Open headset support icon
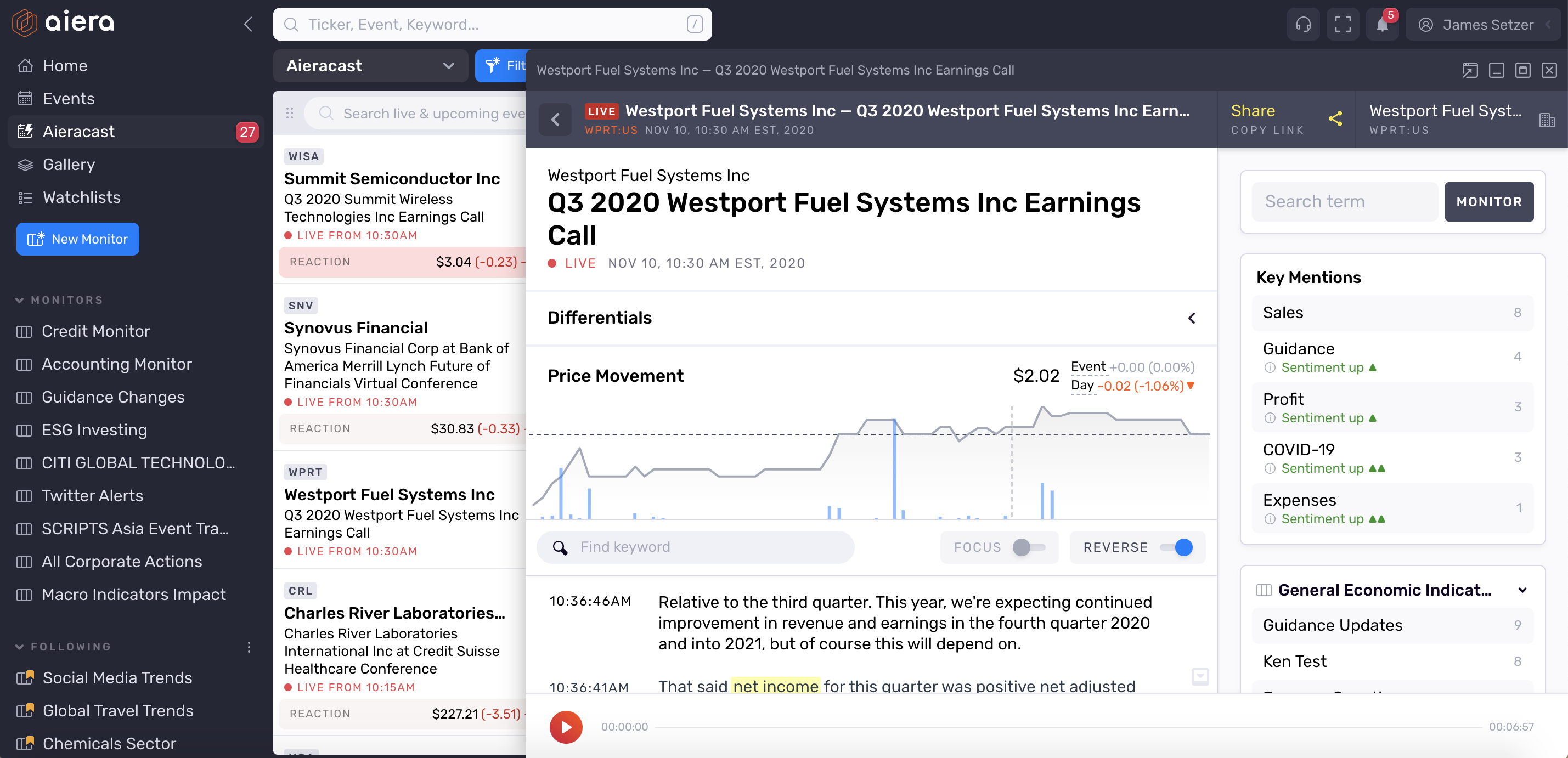Screen dimensions: 1568x758 [x=1303, y=24]
